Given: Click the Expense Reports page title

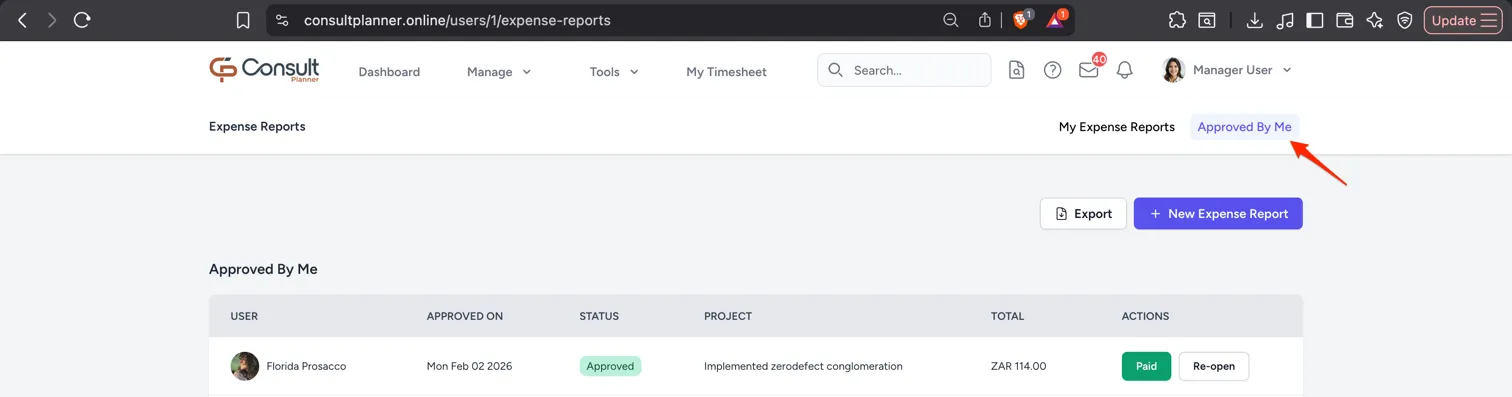Looking at the screenshot, I should pyautogui.click(x=257, y=127).
